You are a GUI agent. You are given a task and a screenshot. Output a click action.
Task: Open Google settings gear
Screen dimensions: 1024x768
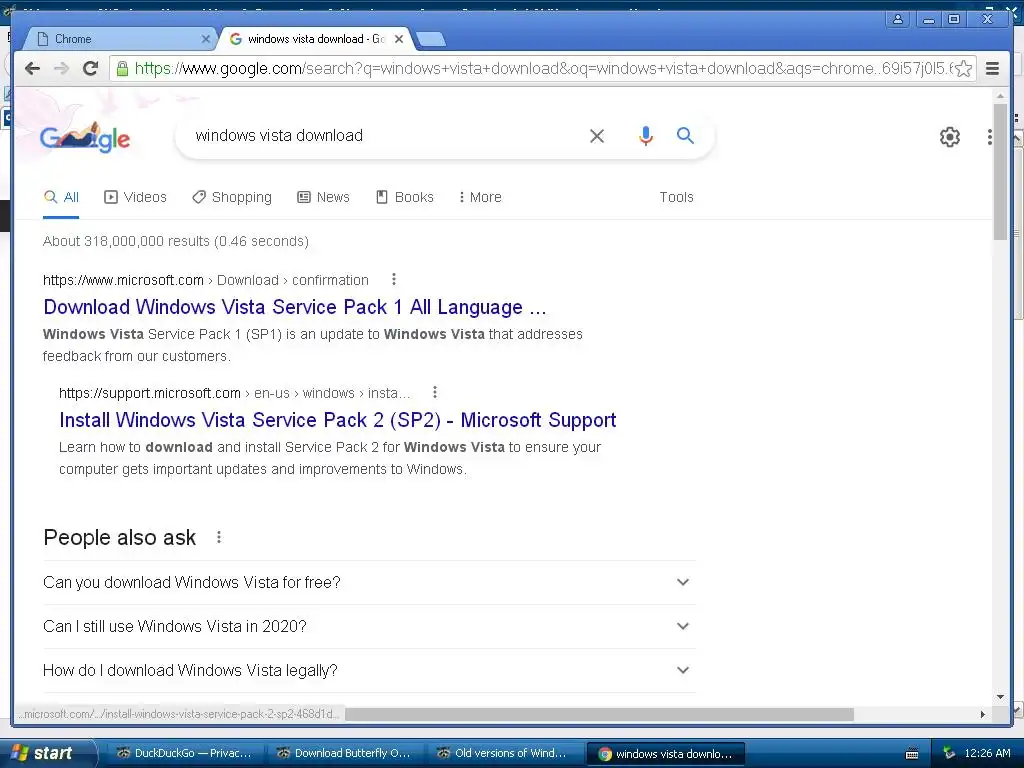tap(950, 136)
